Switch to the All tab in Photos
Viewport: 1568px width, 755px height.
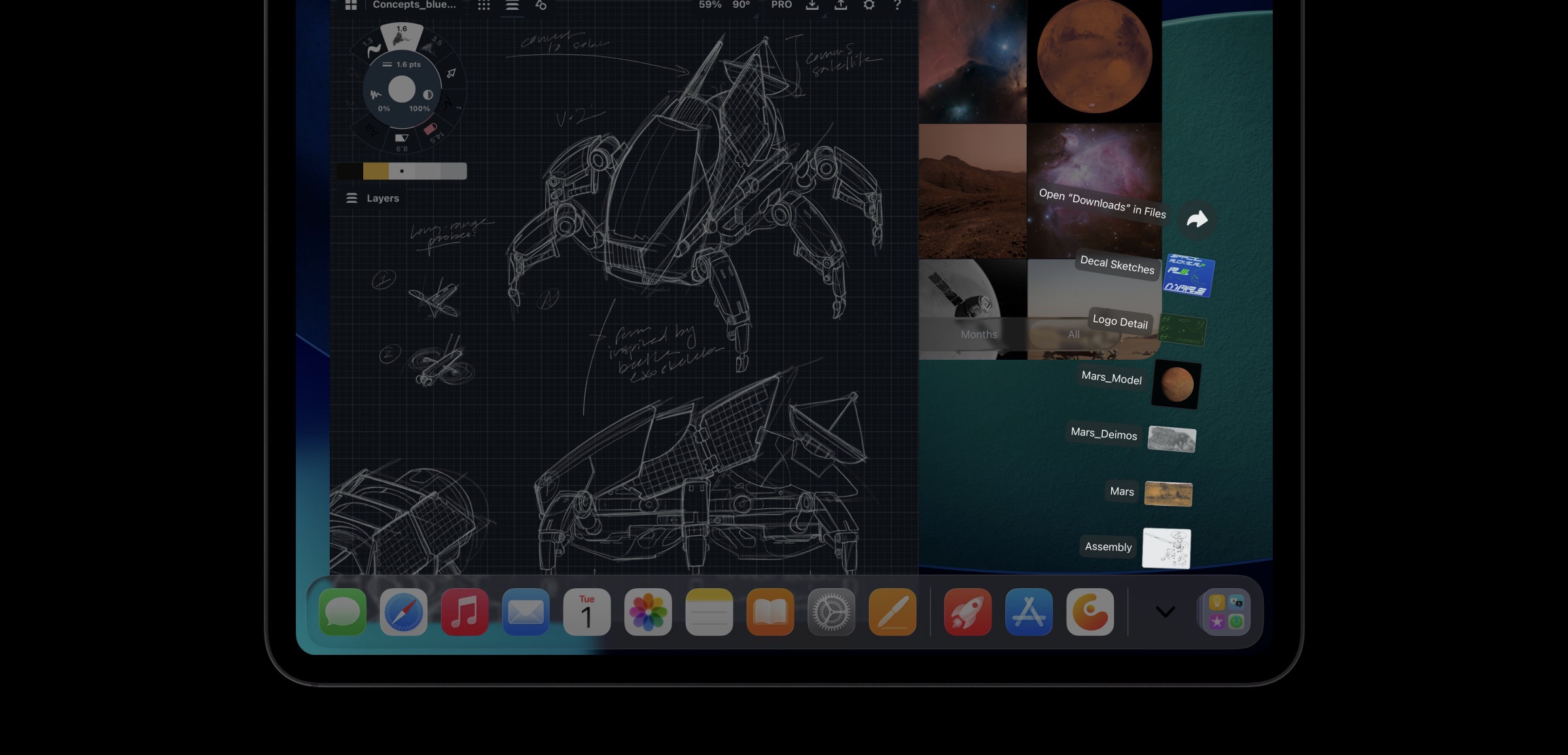click(x=1073, y=334)
